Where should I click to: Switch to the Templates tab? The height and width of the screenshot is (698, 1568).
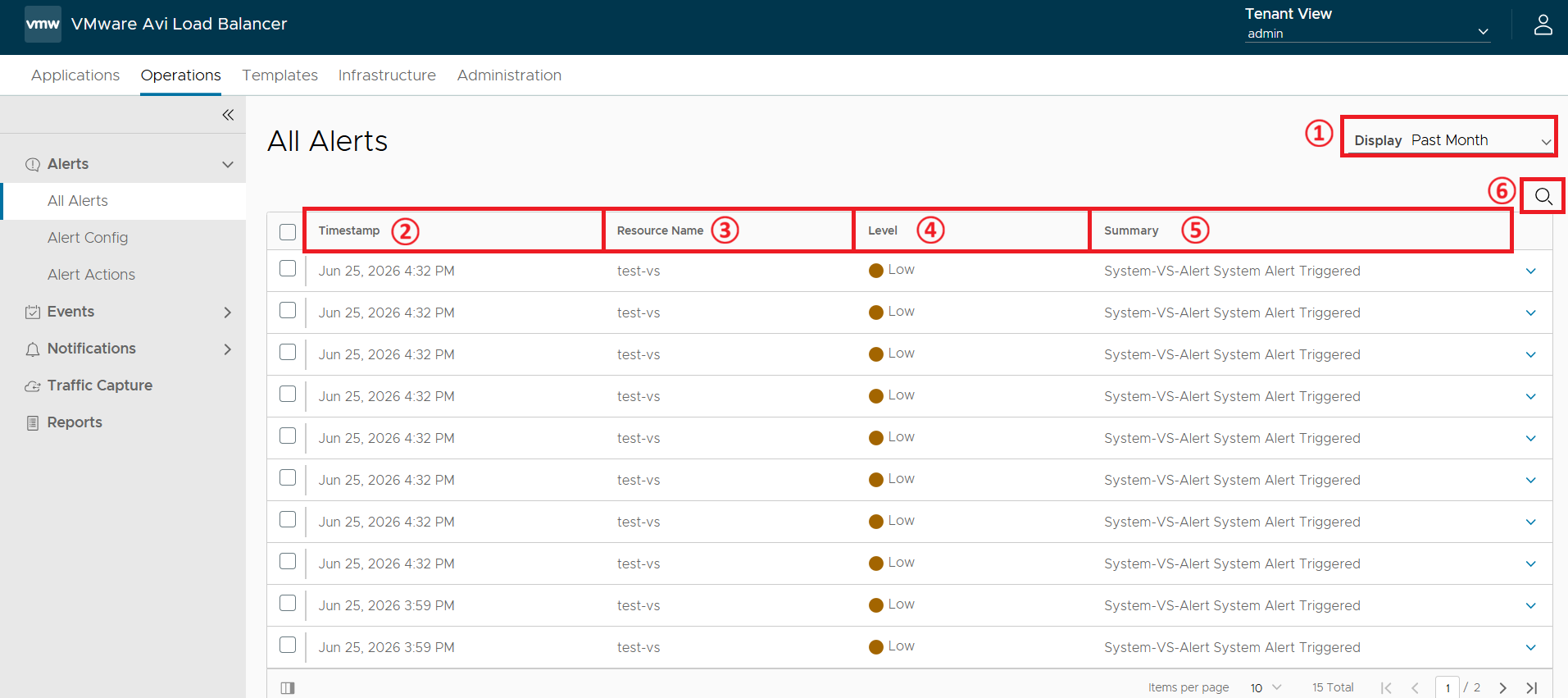[x=280, y=75]
